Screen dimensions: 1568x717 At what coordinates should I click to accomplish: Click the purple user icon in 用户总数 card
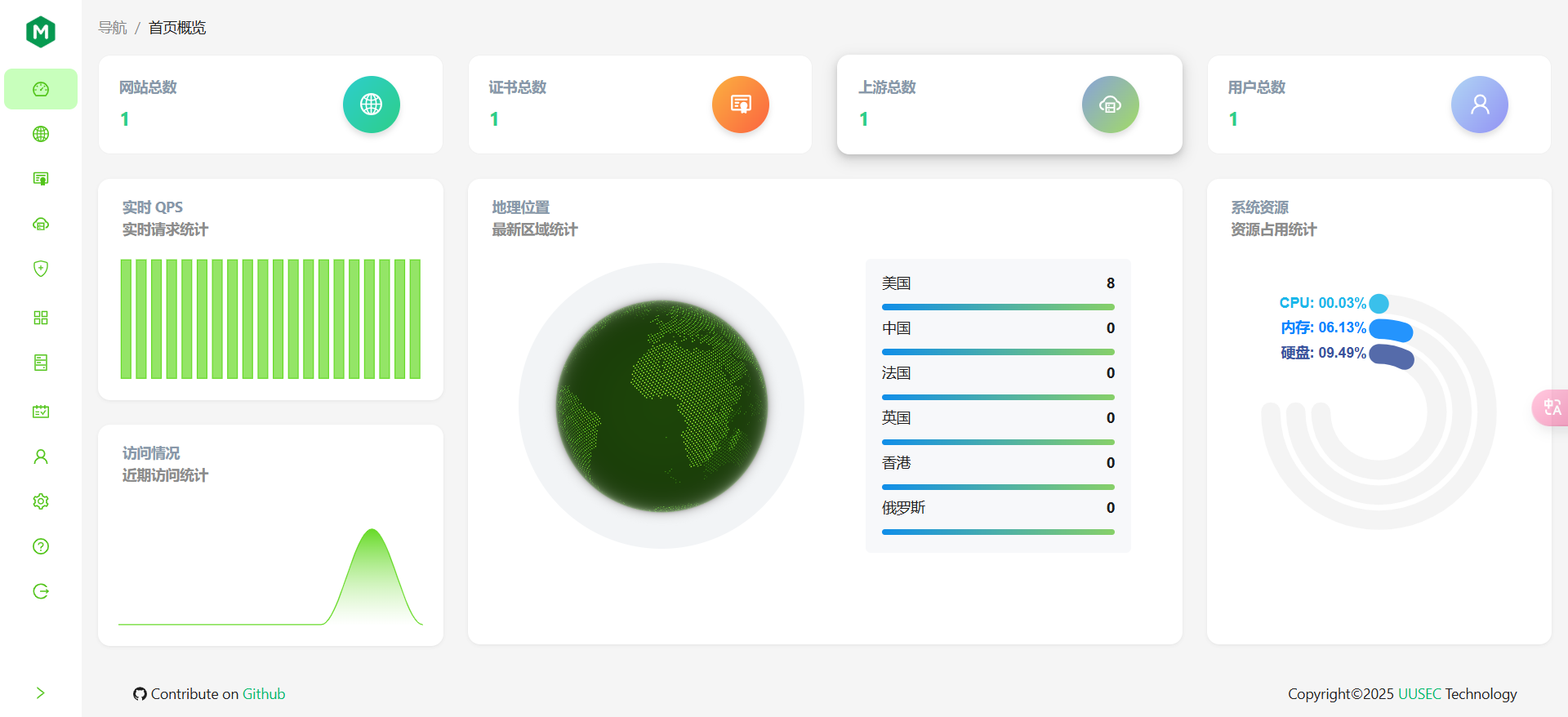[1480, 105]
